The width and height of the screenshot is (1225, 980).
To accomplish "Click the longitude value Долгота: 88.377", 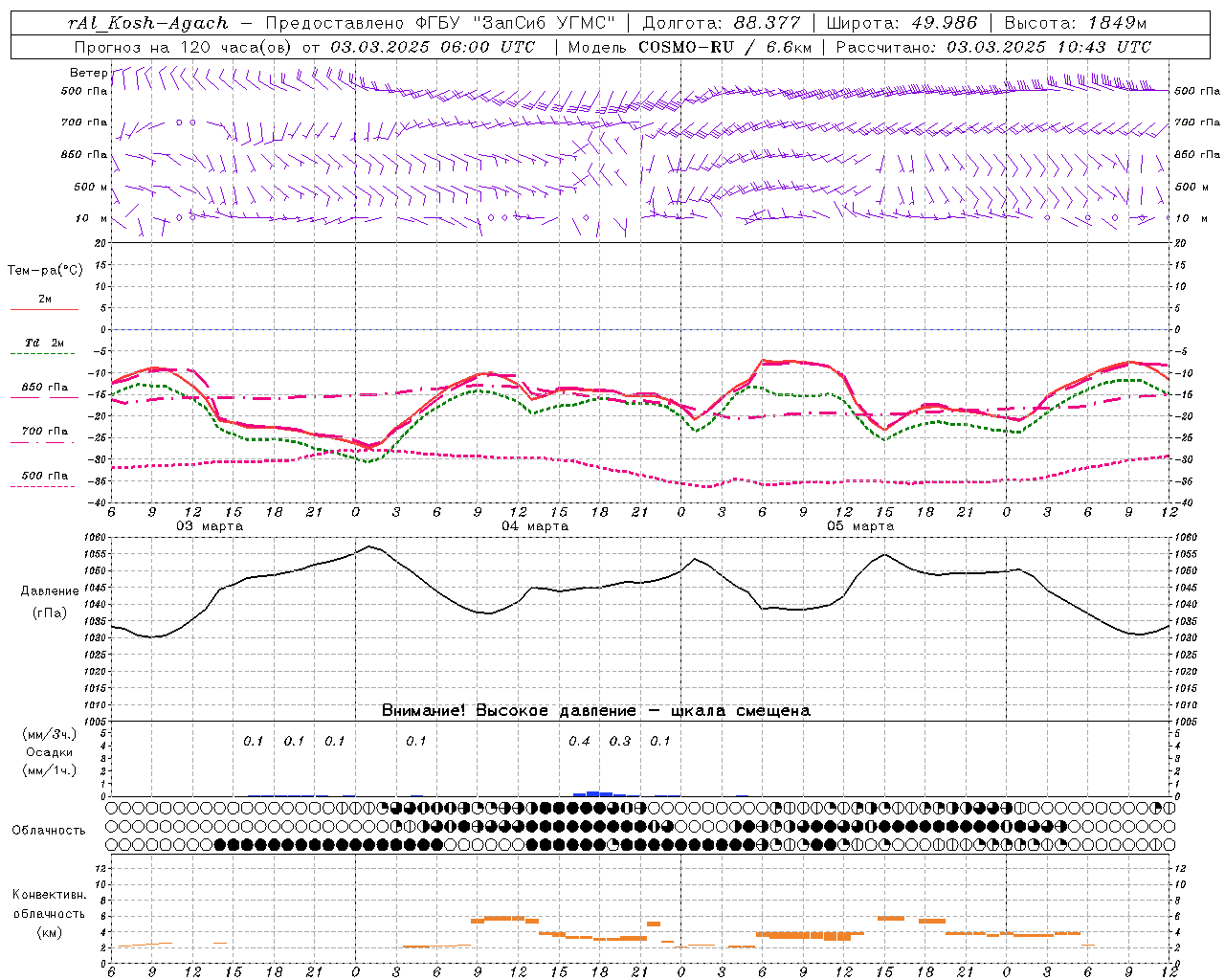I will [721, 23].
